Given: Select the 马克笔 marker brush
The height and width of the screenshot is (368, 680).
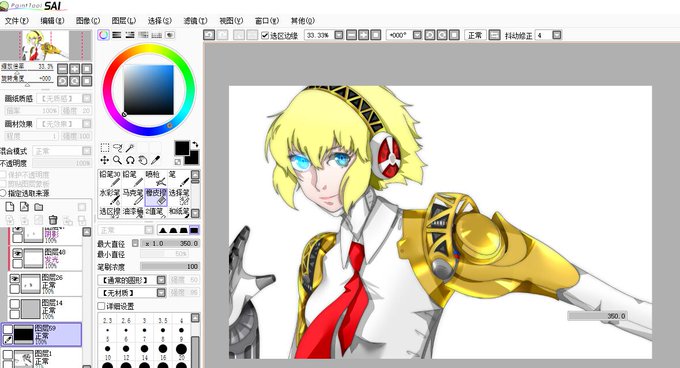Looking at the screenshot, I should pos(133,196).
